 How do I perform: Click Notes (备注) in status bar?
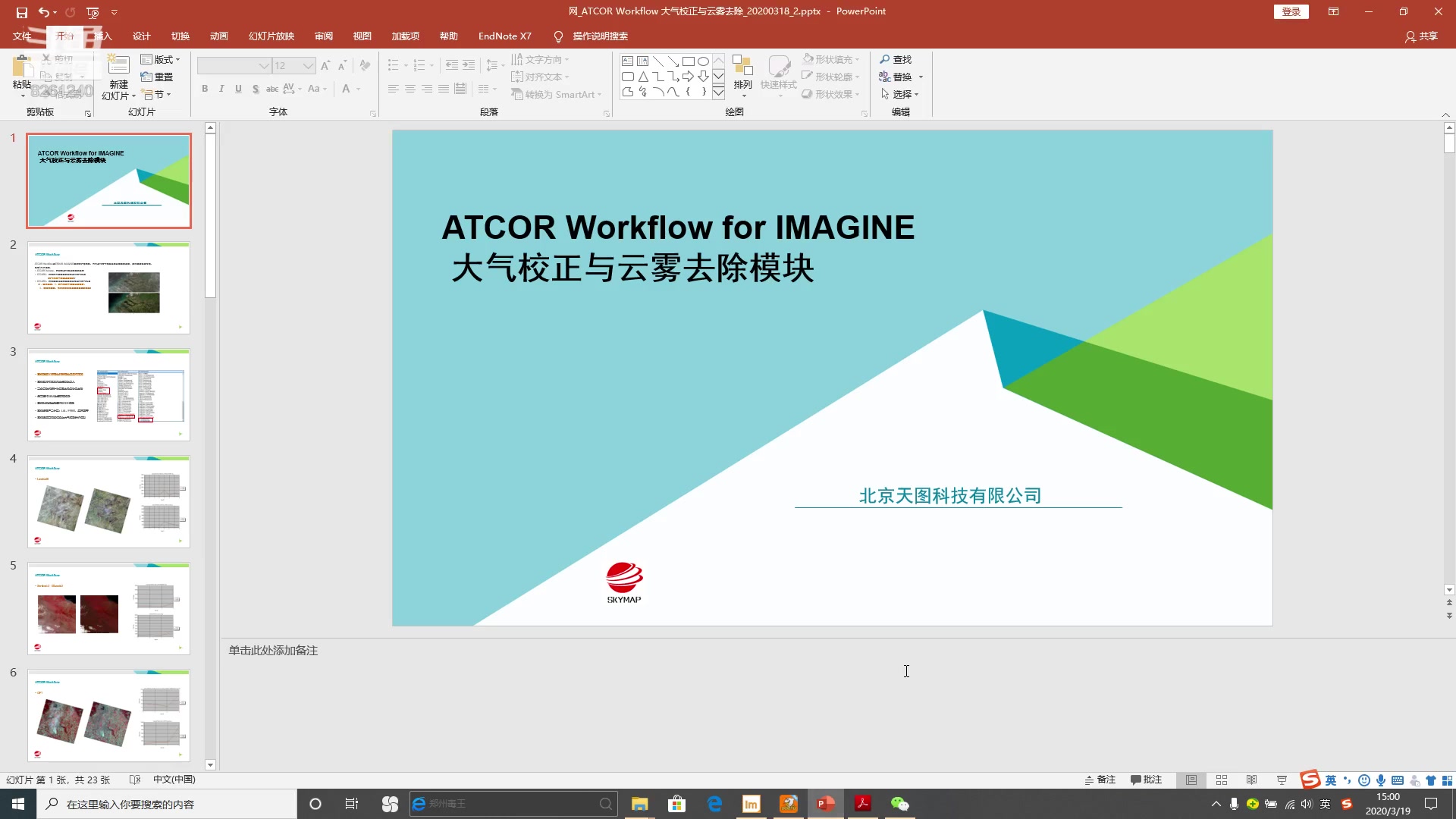pos(1100,780)
